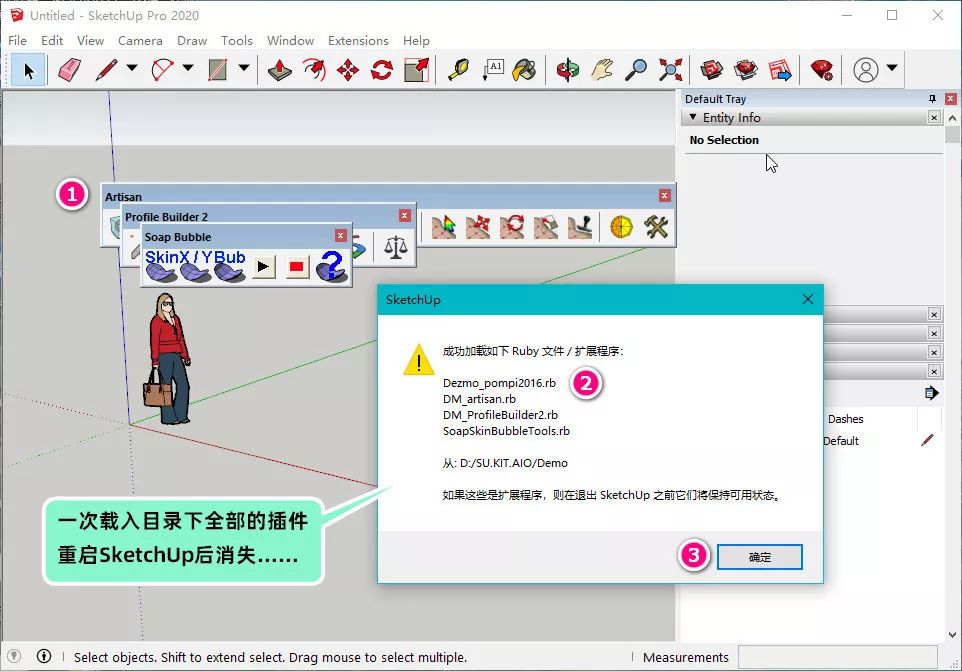Select the Eraser tool
The image size is (962, 671).
71,69
